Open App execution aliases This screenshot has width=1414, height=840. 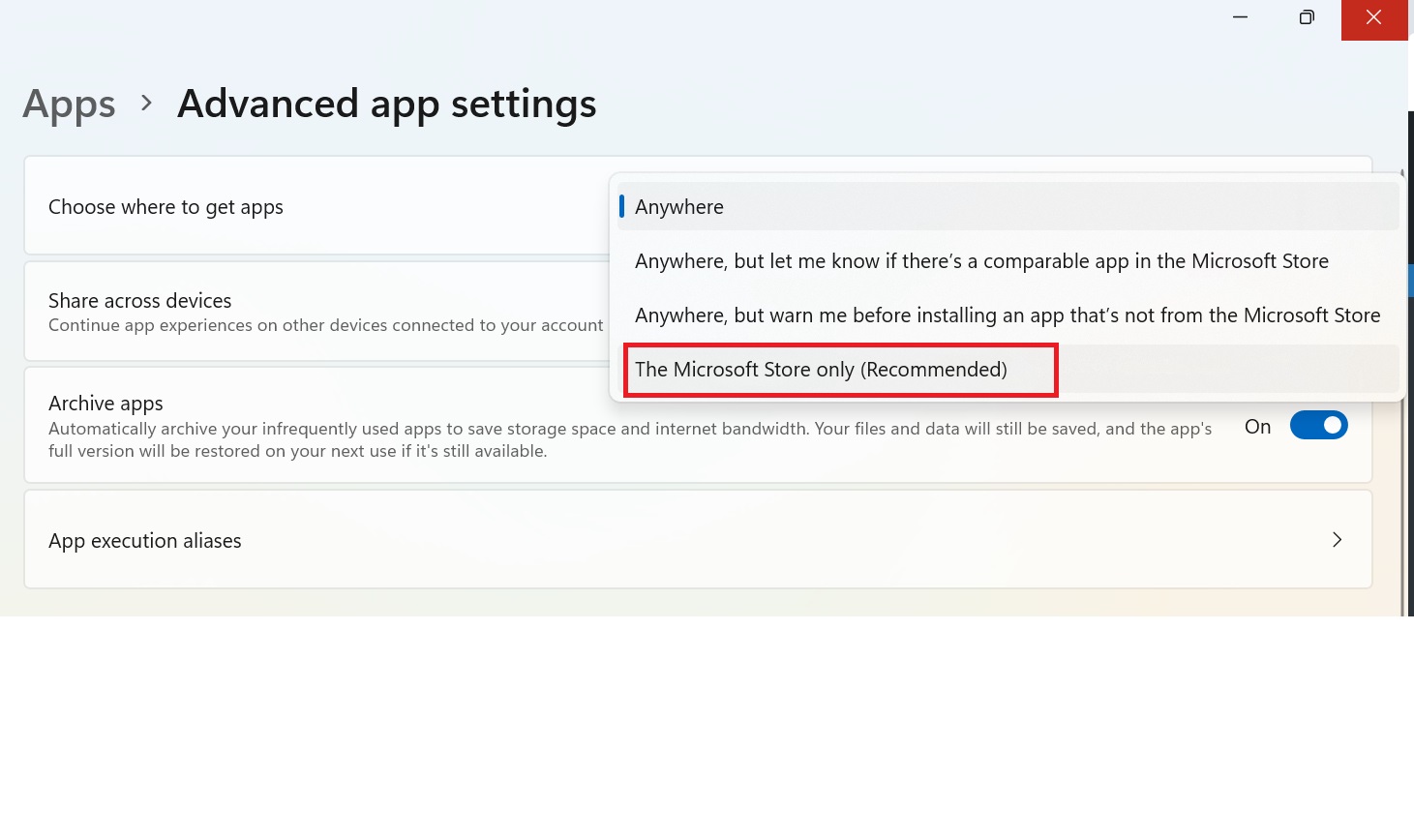point(145,541)
